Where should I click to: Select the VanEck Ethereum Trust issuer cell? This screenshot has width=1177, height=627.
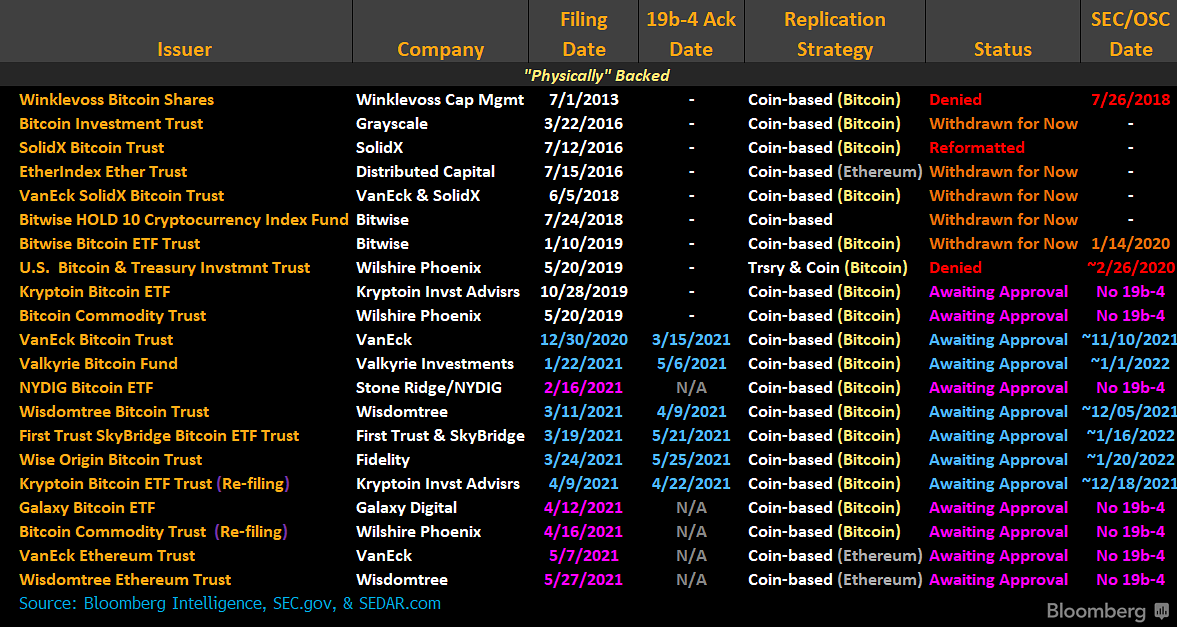point(107,556)
